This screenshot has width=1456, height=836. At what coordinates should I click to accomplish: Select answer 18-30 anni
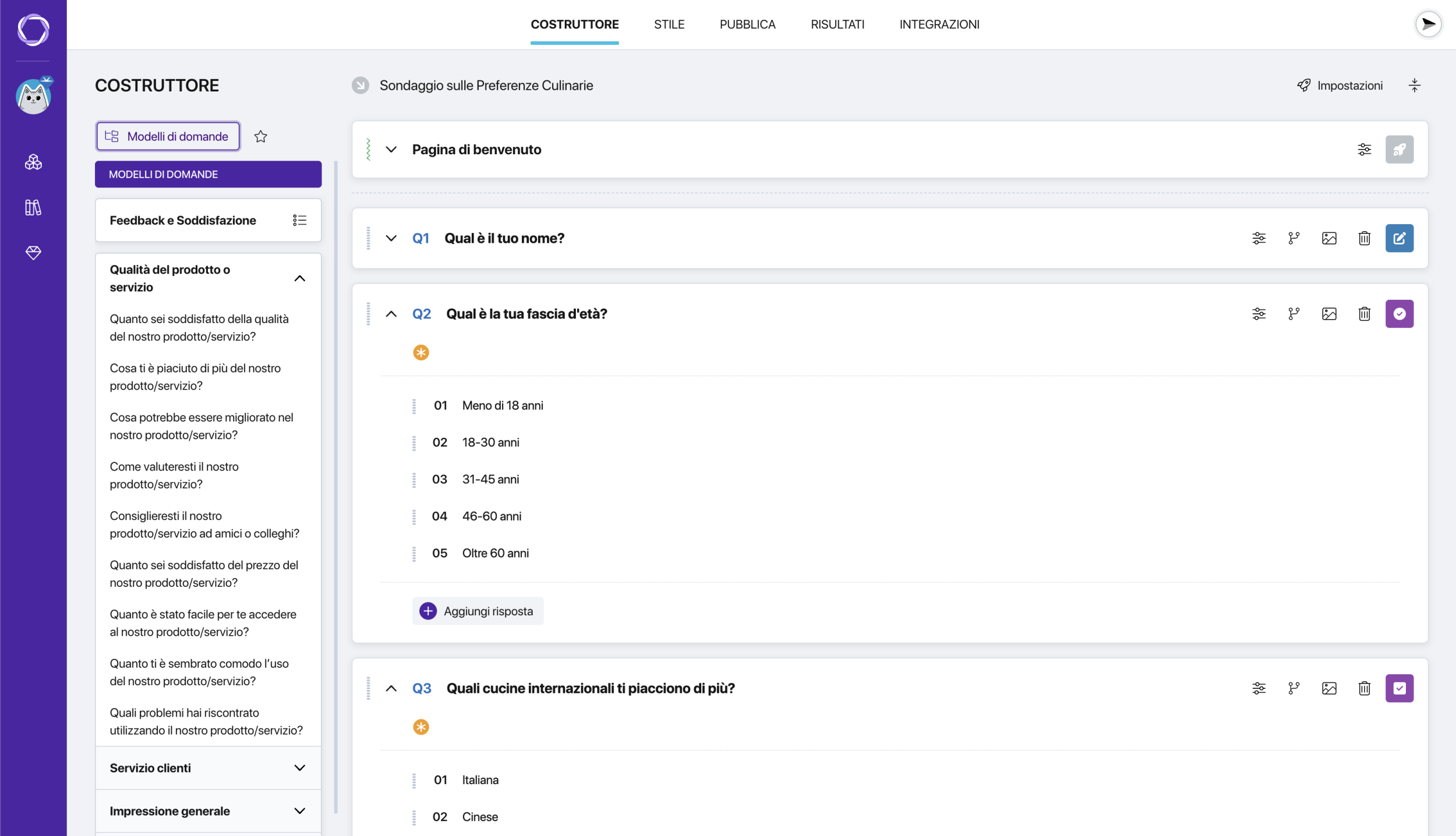[x=490, y=442]
